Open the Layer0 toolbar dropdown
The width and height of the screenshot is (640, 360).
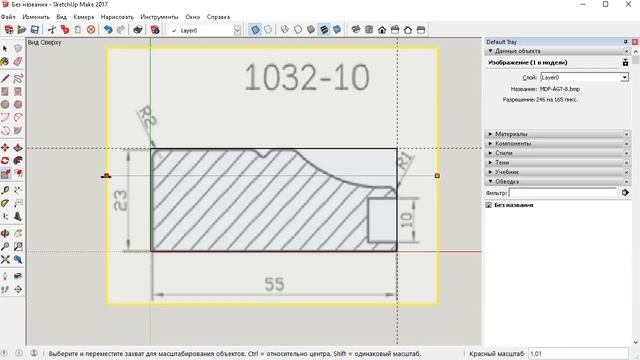[237, 30]
